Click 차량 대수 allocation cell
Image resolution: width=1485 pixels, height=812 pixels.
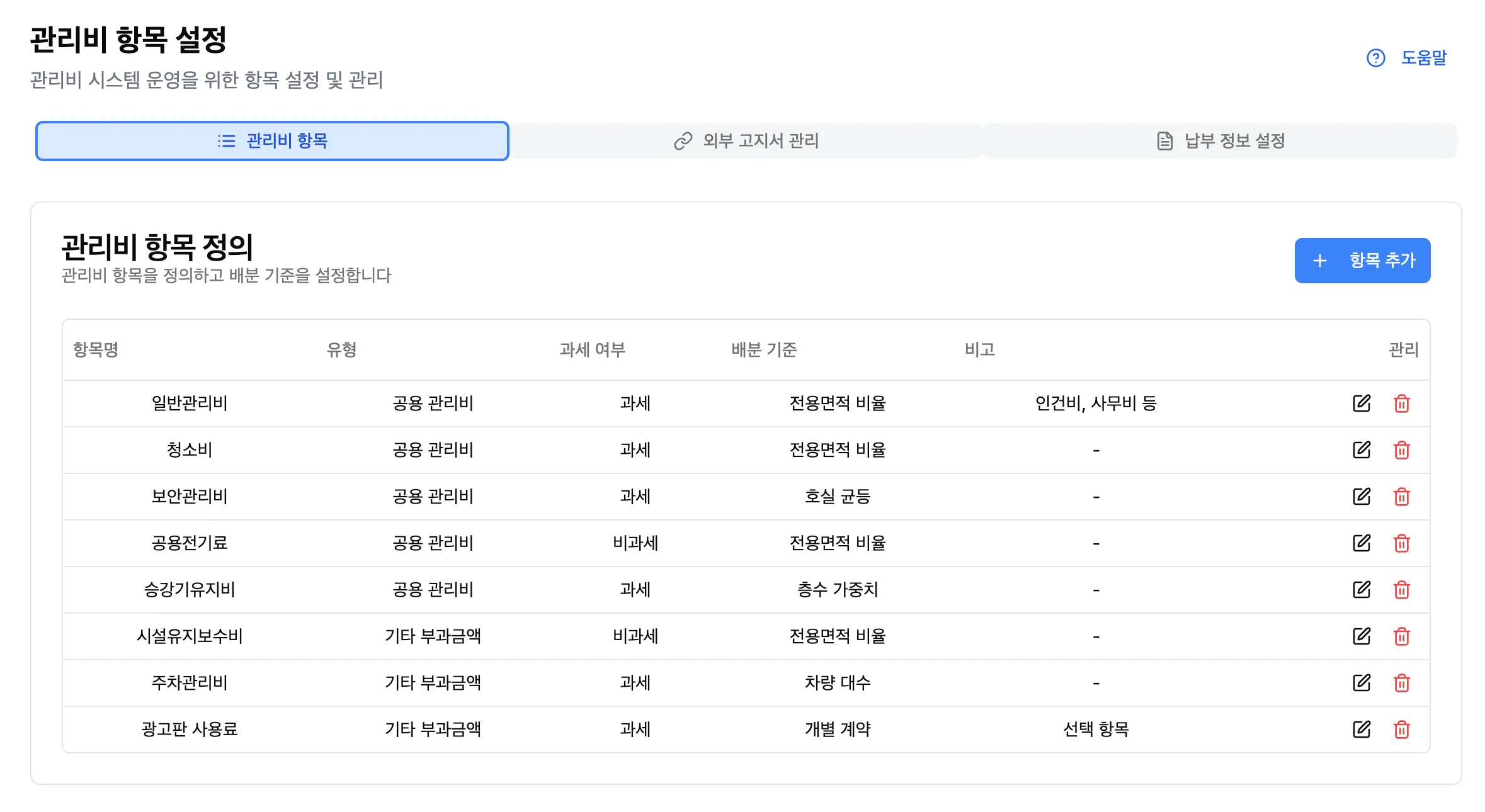coord(838,682)
